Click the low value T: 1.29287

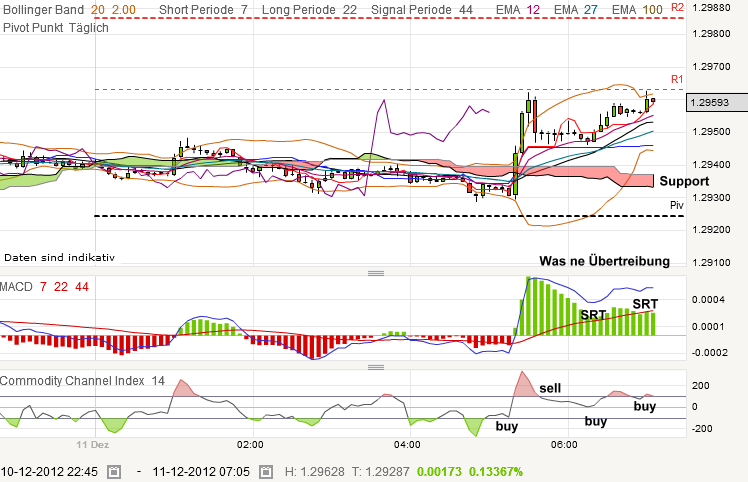(x=381, y=472)
